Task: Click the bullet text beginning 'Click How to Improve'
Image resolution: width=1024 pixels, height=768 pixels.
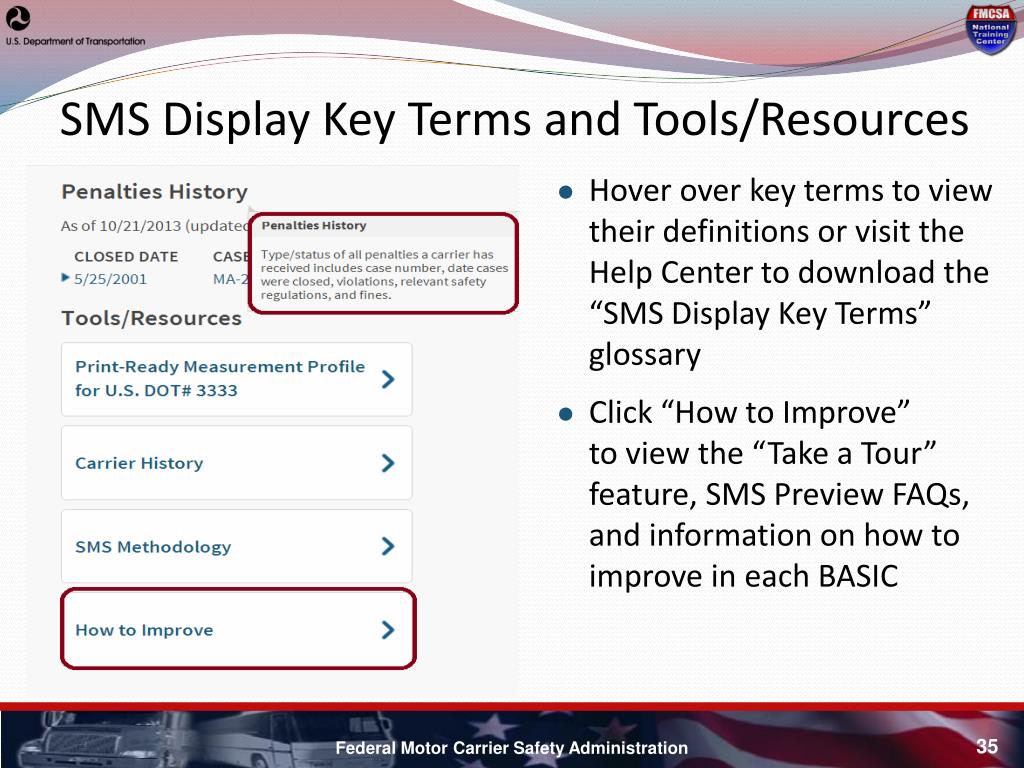Action: coord(779,494)
